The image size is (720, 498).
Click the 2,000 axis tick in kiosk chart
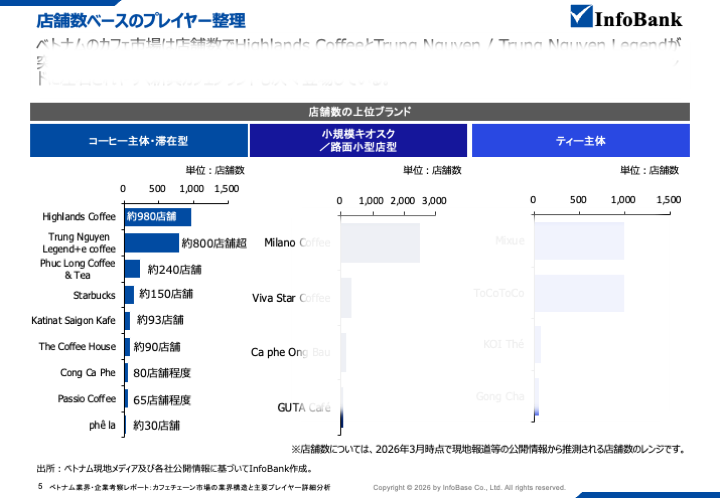(403, 201)
